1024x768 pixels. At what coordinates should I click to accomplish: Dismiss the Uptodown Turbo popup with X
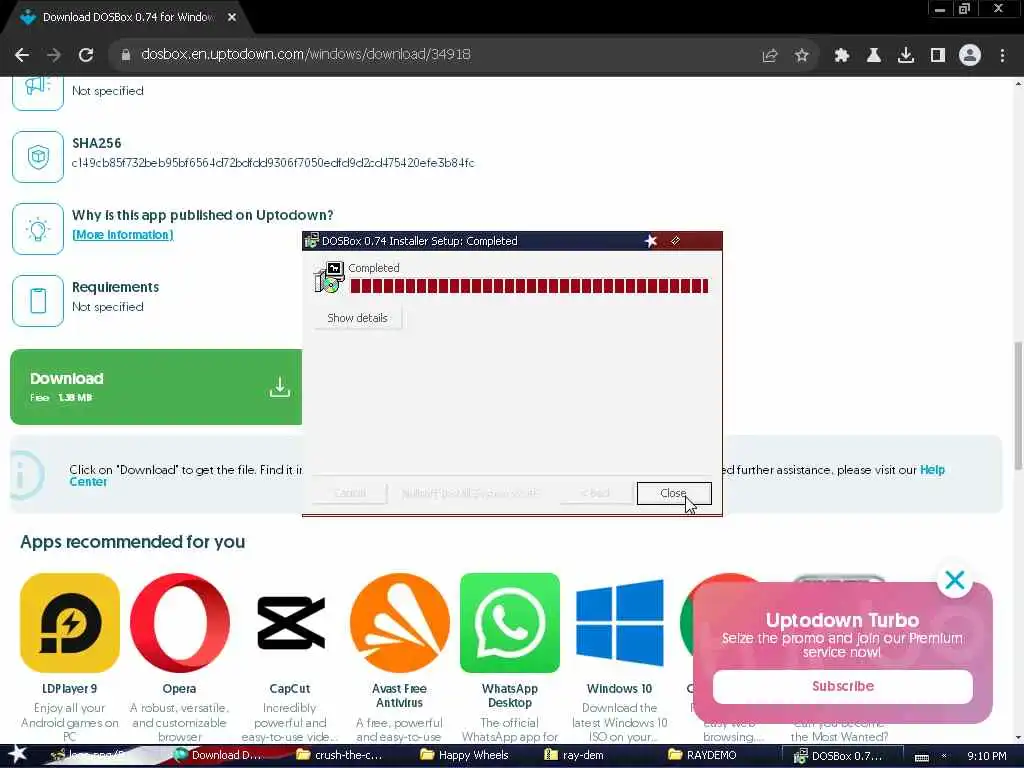coord(955,580)
